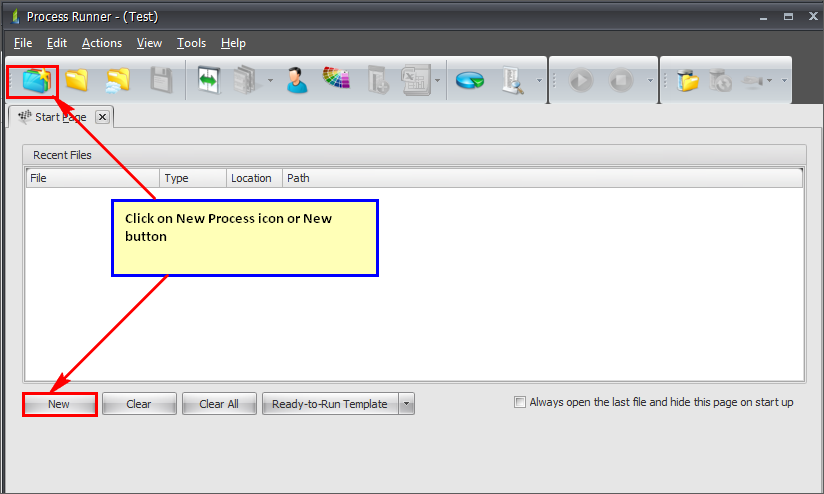Click the grayed plug connector icon
Screen dimensions: 824x494
click(753, 81)
